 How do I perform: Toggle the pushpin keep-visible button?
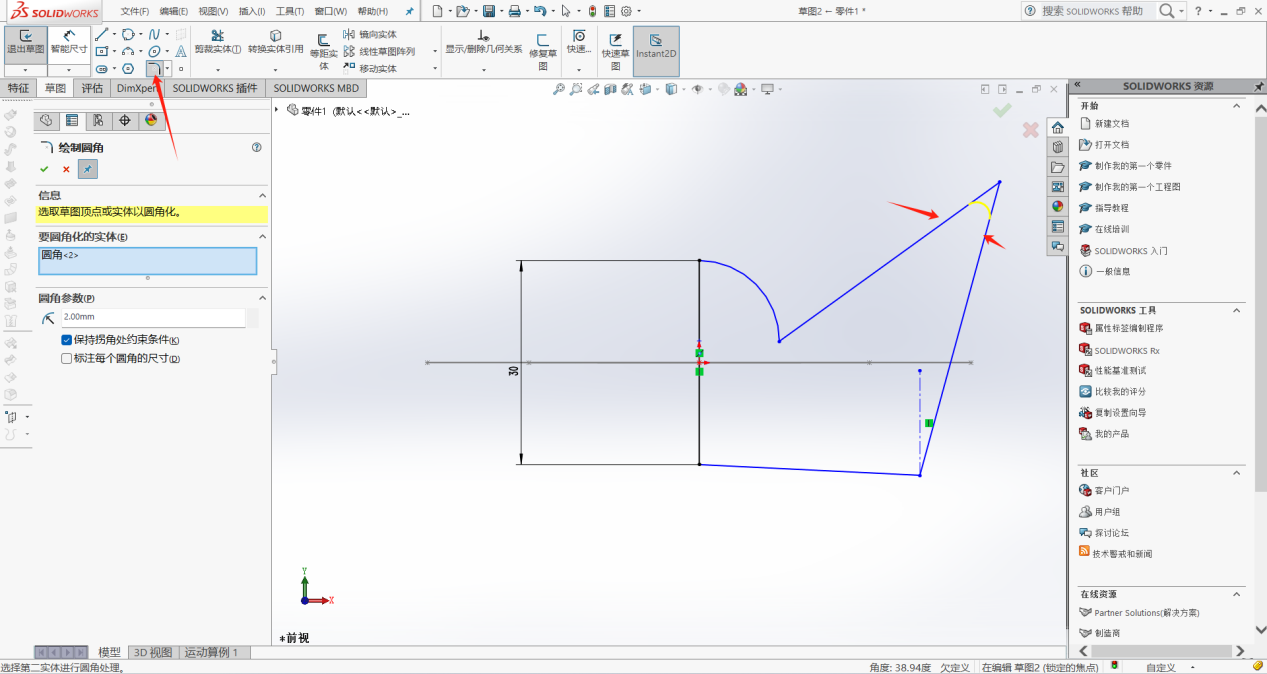[x=89, y=169]
